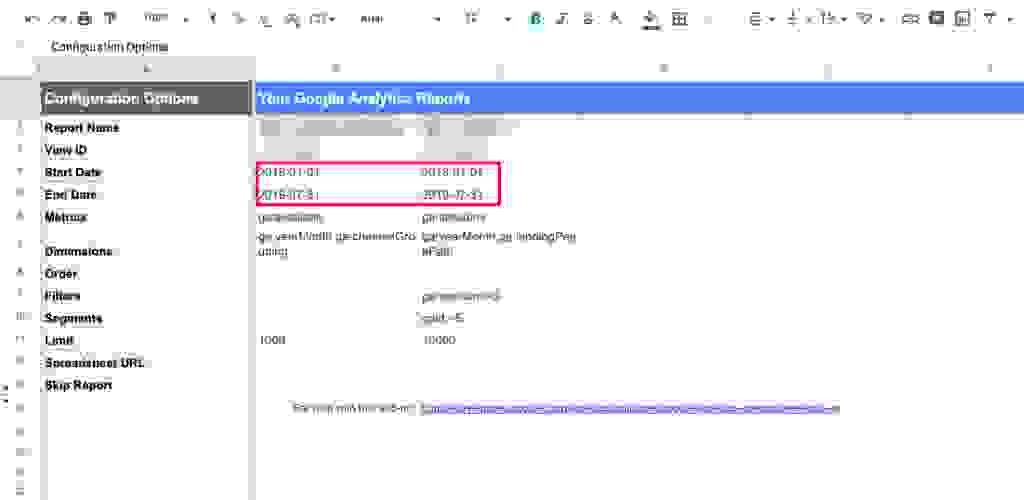Open the help information hyperlink
The image size is (1024, 500).
630,409
